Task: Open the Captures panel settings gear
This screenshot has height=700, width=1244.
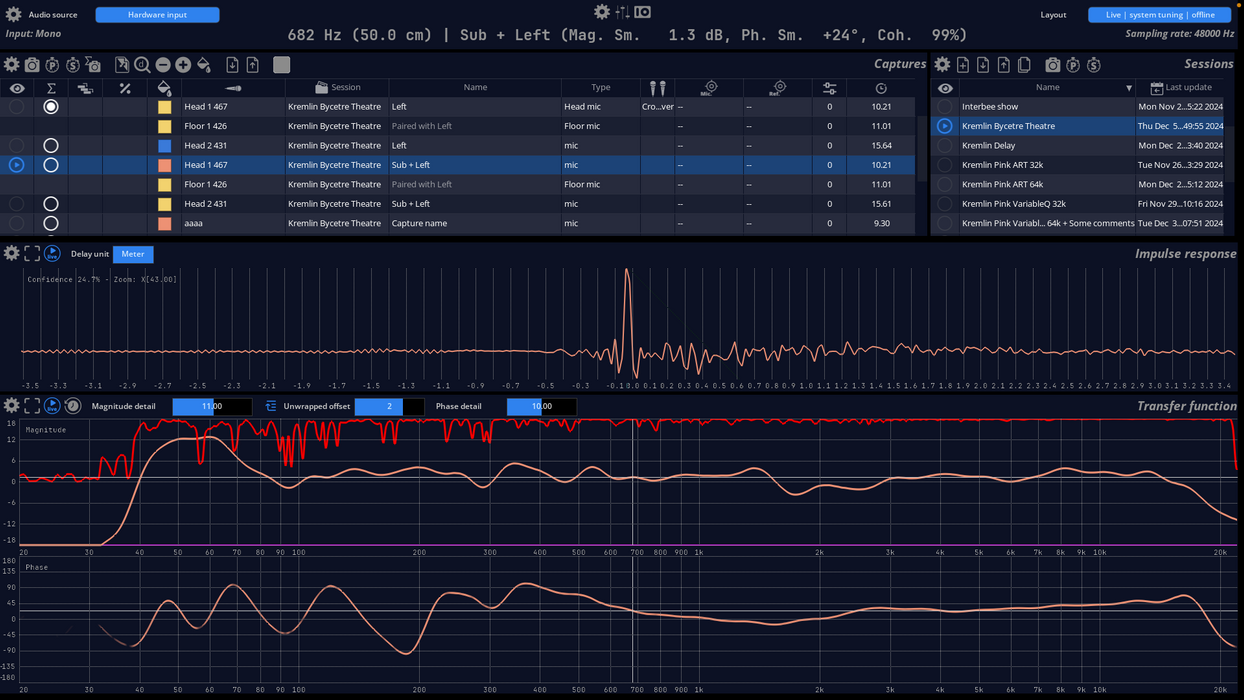Action: click(x=12, y=64)
